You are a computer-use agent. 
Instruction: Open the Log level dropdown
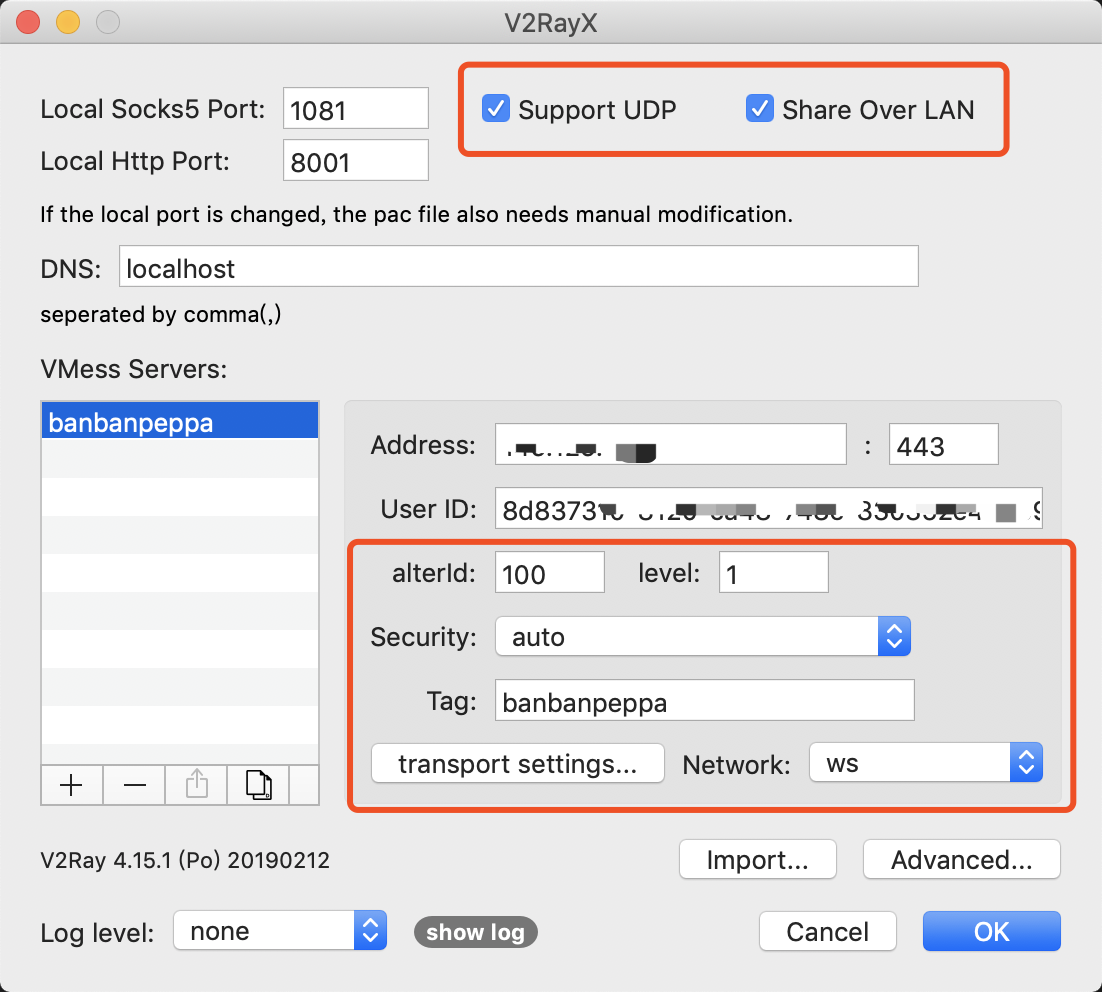[x=280, y=931]
